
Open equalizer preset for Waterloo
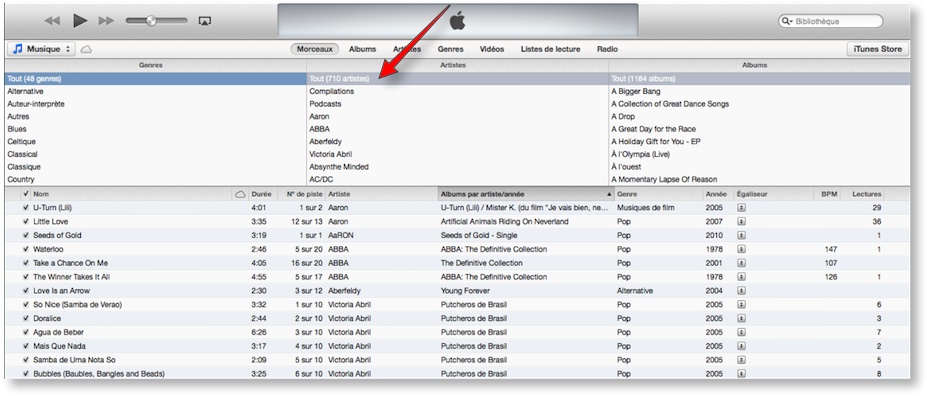tap(741, 249)
